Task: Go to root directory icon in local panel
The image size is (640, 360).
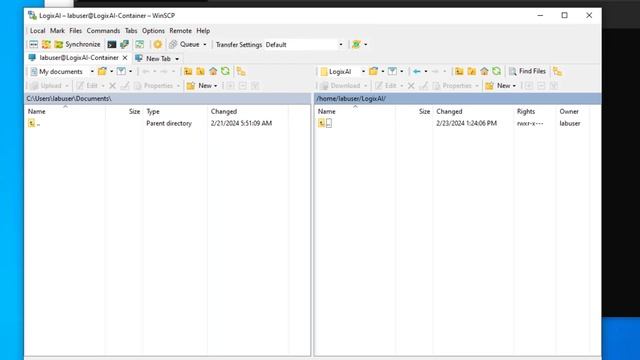Action: (x=200, y=71)
